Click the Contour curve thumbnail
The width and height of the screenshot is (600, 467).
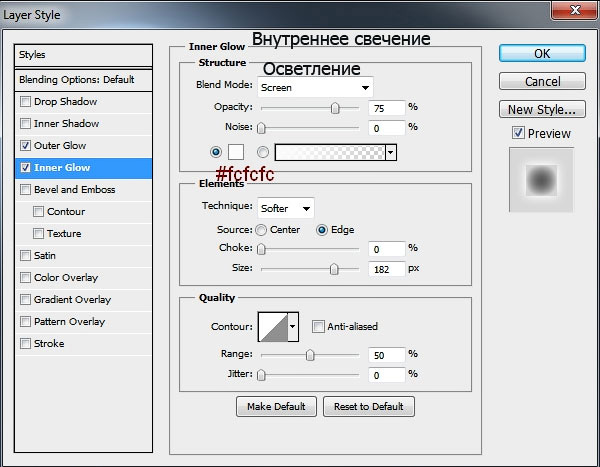pyautogui.click(x=273, y=327)
